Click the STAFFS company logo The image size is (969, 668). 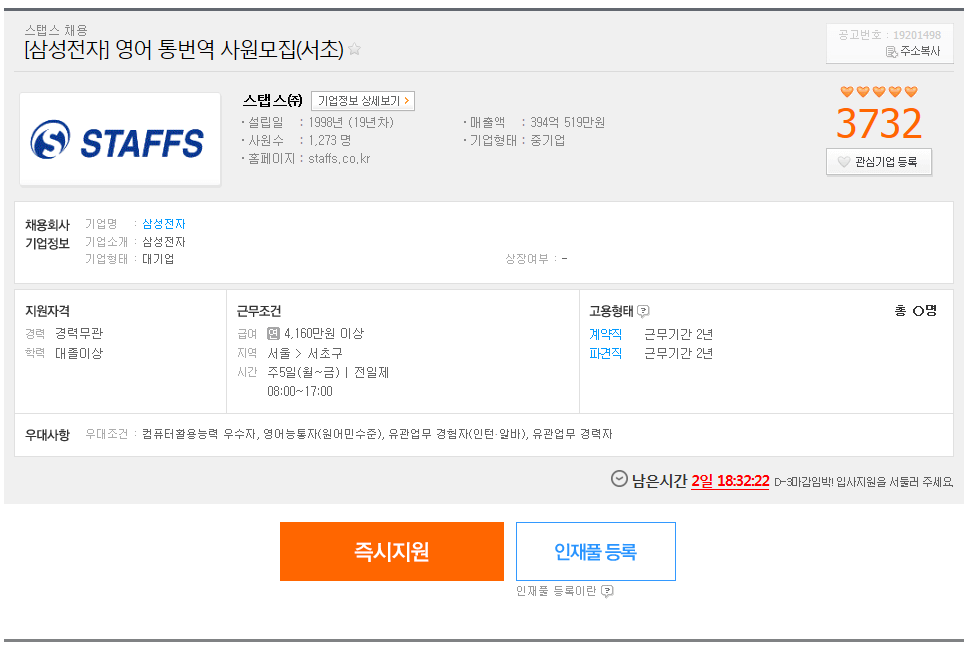pyautogui.click(x=120, y=140)
